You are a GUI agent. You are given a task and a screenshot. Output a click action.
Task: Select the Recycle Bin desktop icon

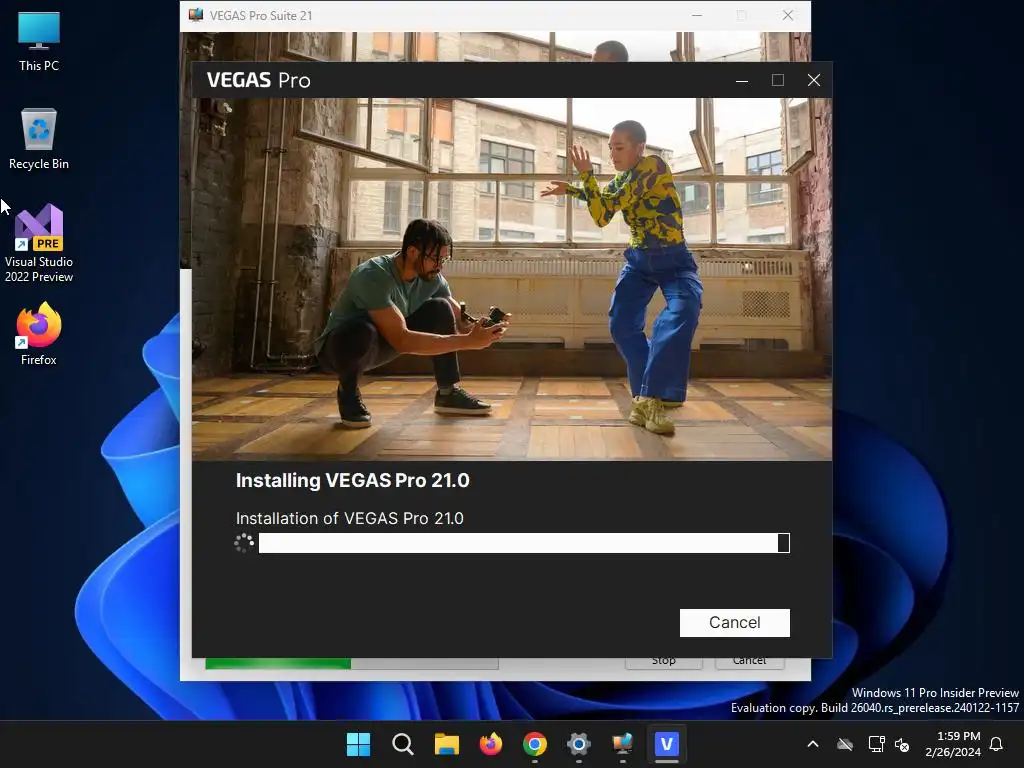pos(39,139)
